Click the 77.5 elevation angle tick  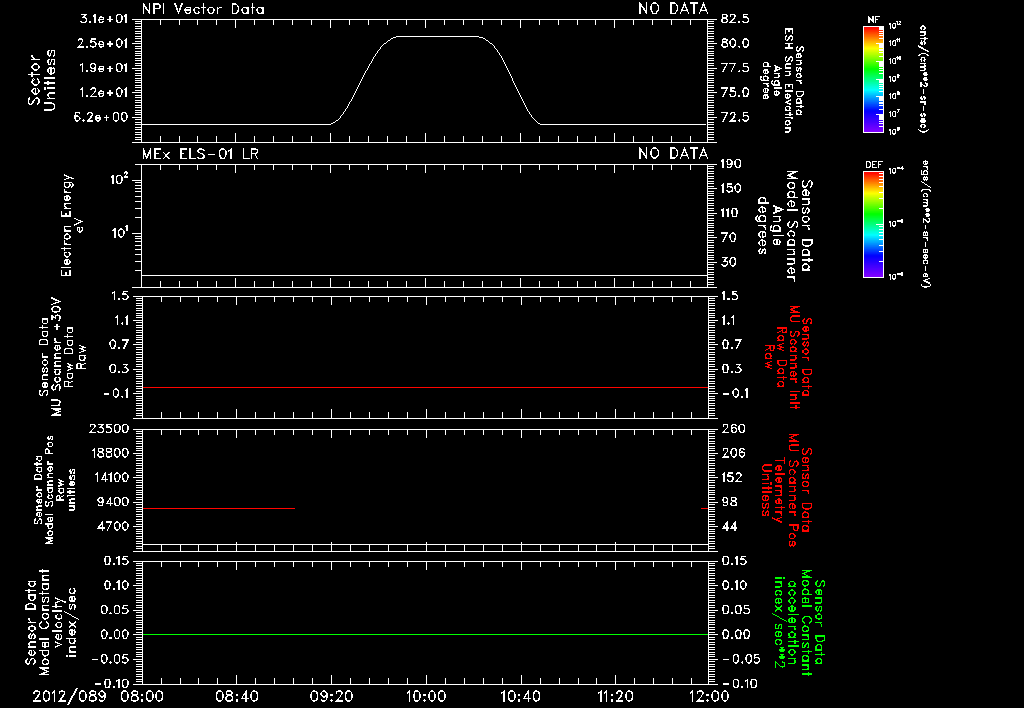(735, 68)
